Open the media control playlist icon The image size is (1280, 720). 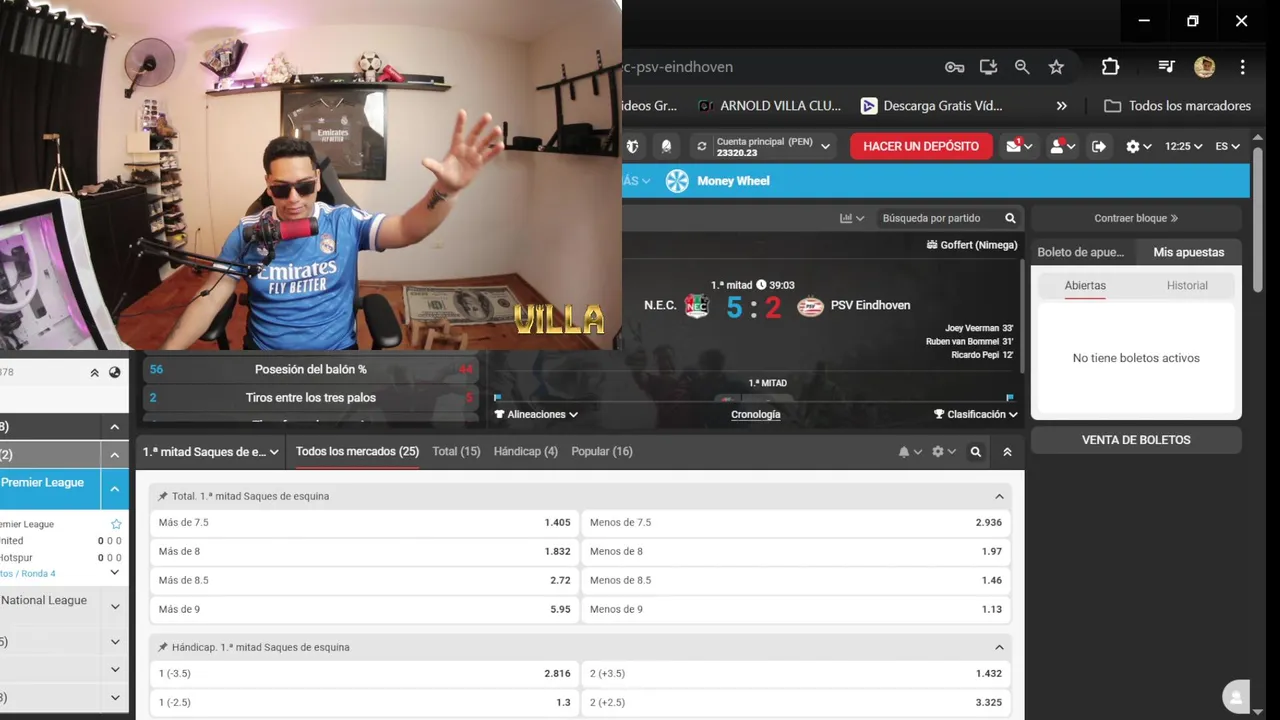(1166, 67)
